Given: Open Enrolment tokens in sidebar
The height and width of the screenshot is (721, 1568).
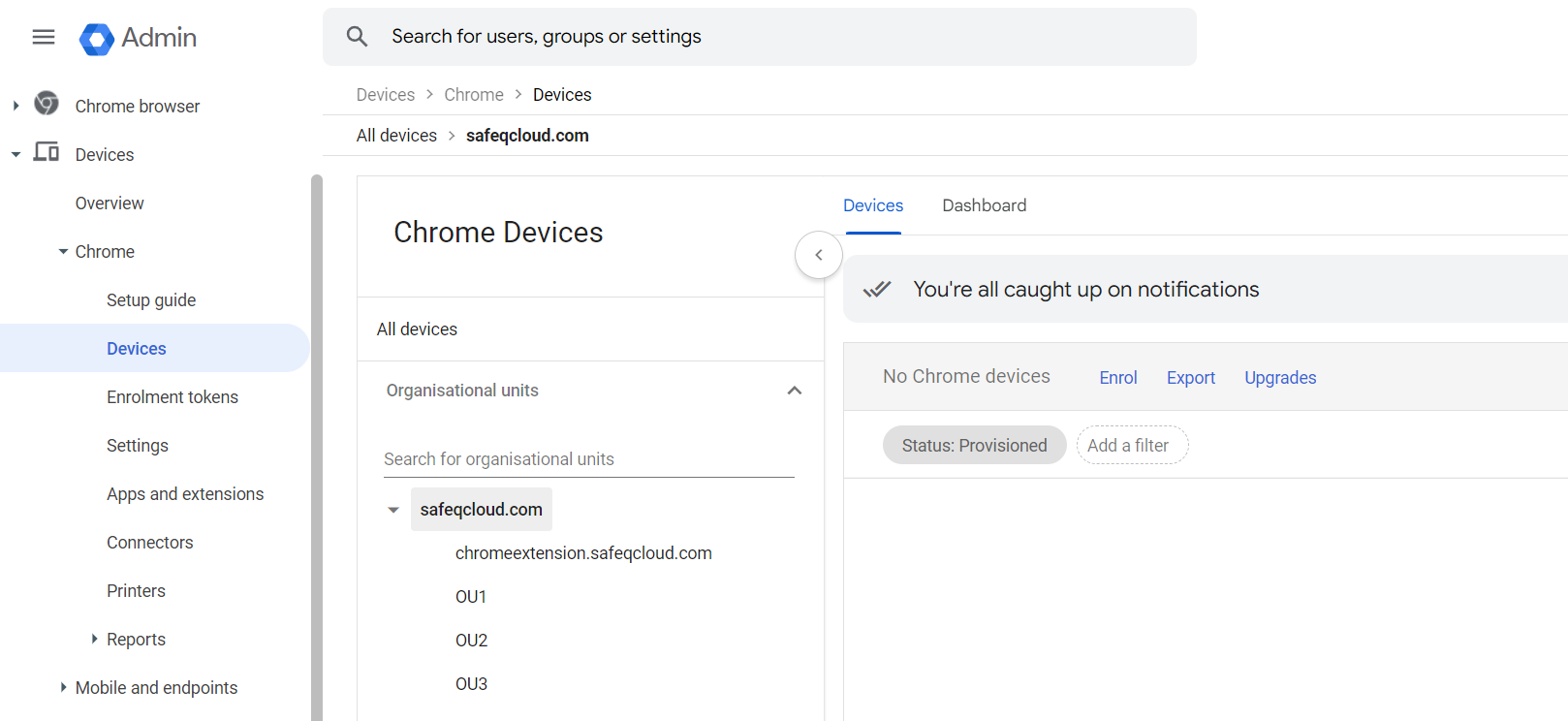Looking at the screenshot, I should 172,397.
